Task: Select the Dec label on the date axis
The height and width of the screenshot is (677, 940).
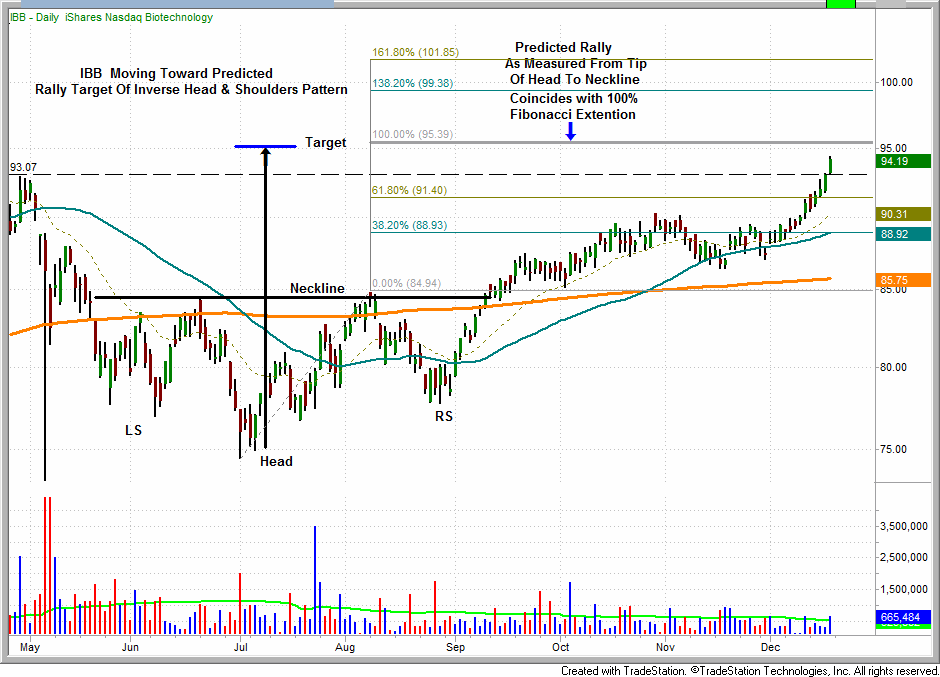Action: 770,648
